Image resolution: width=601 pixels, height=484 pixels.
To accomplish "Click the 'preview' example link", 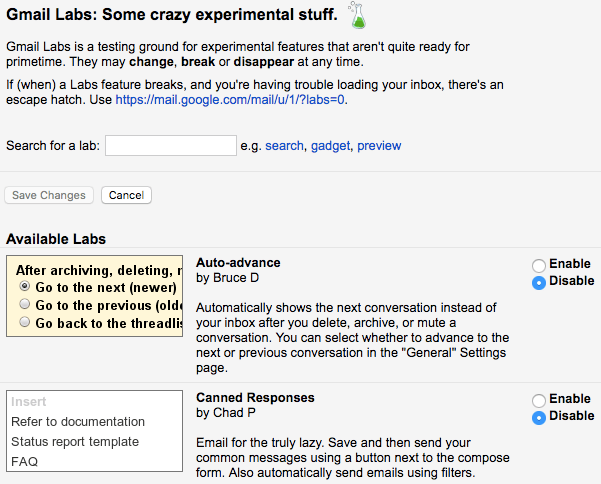I will (379, 146).
